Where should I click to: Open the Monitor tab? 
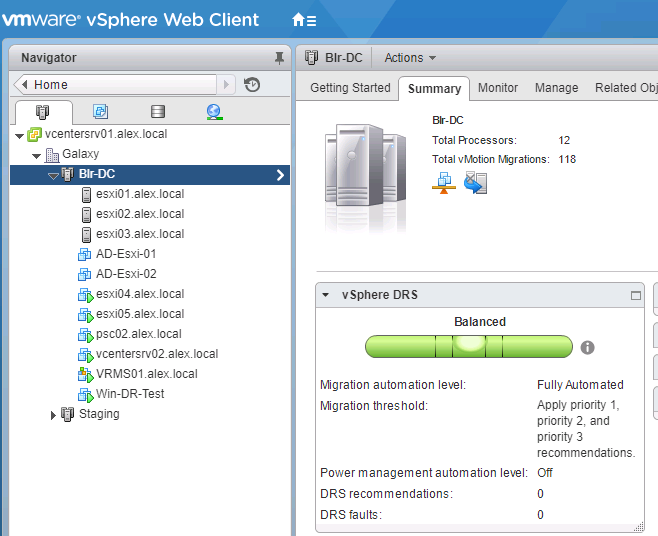[x=498, y=88]
